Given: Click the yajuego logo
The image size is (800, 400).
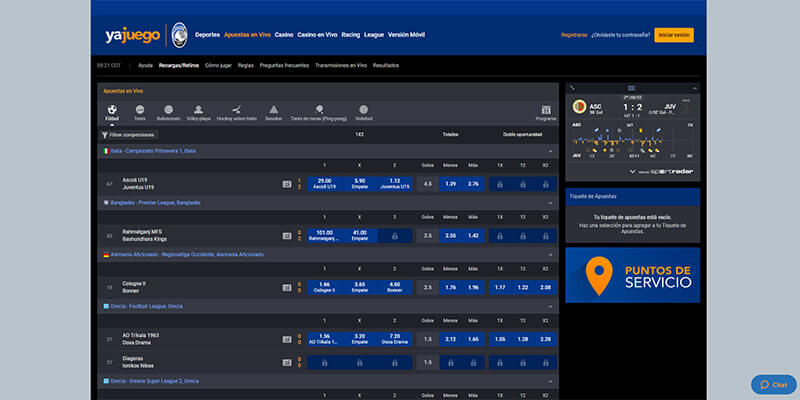Looking at the screenshot, I should [x=133, y=35].
